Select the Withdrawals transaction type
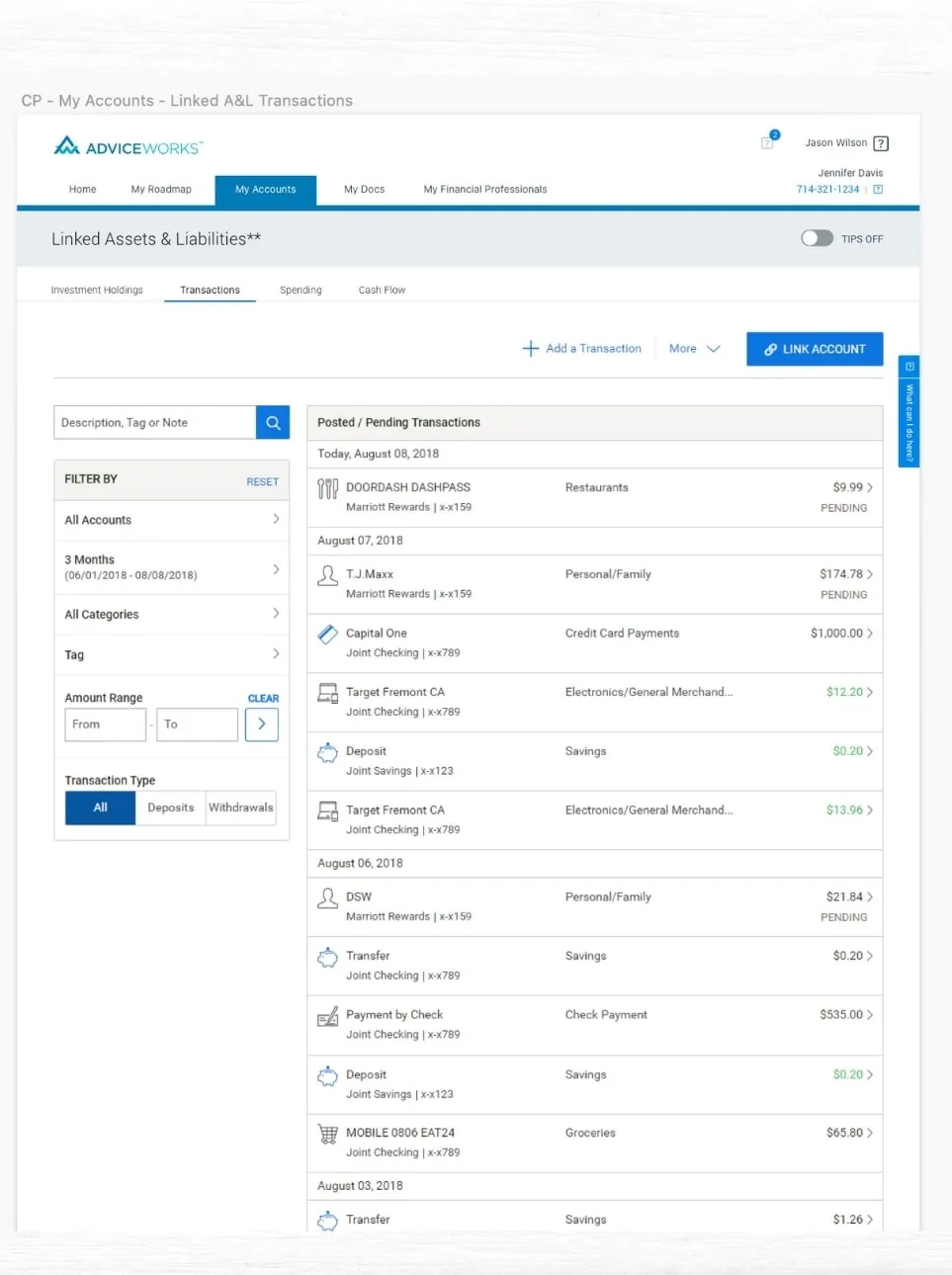The height and width of the screenshot is (1275, 952). [241, 807]
